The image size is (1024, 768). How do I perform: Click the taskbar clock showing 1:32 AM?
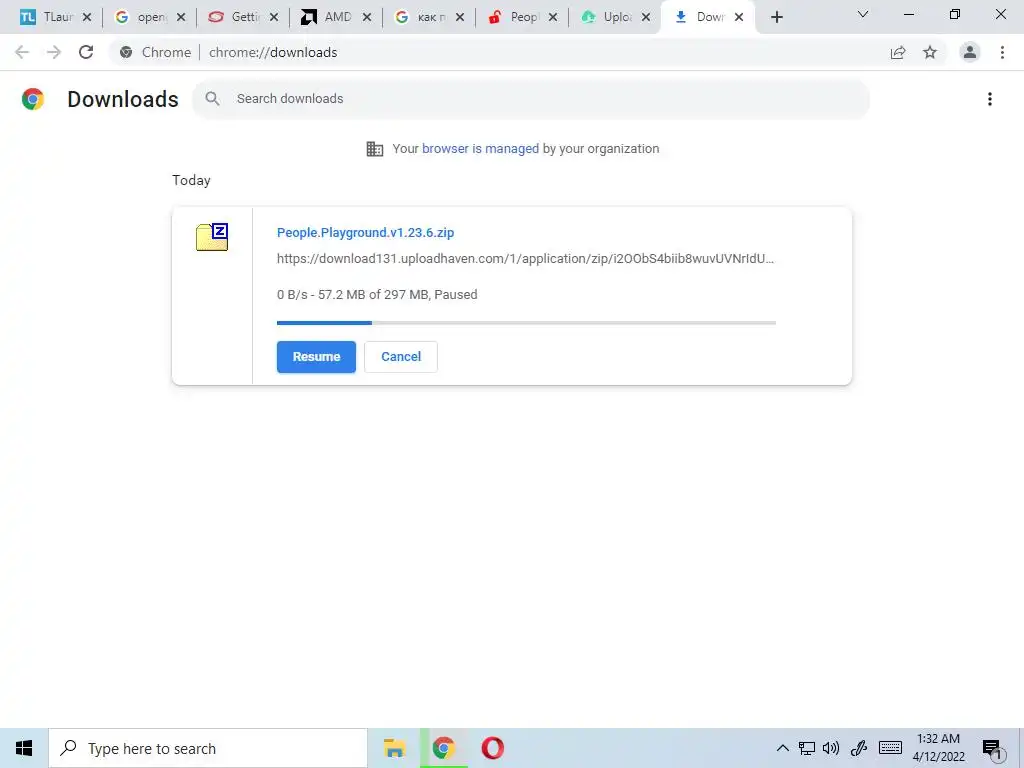point(938,748)
